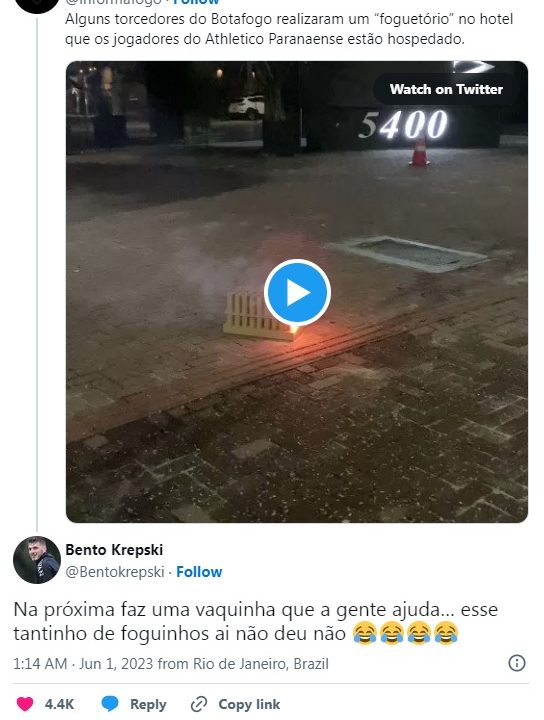The image size is (544, 720).
Task: Click the partially visible Follow link at top
Action: pos(196,2)
